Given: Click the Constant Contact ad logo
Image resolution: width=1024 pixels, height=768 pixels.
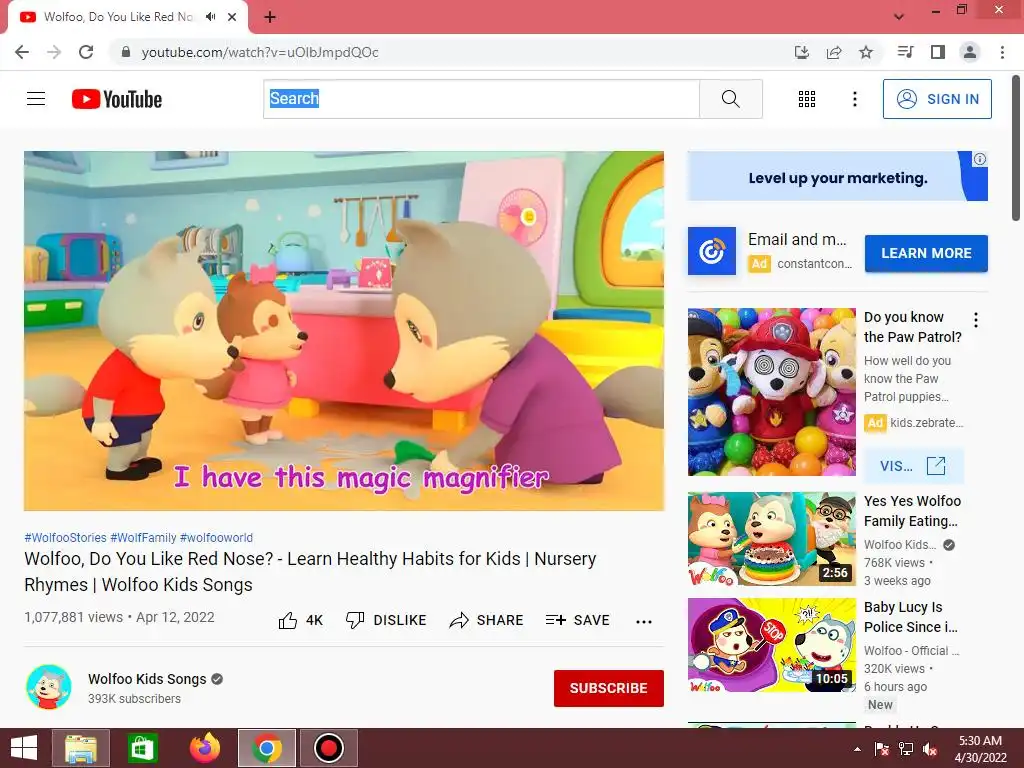Looking at the screenshot, I should coord(712,251).
